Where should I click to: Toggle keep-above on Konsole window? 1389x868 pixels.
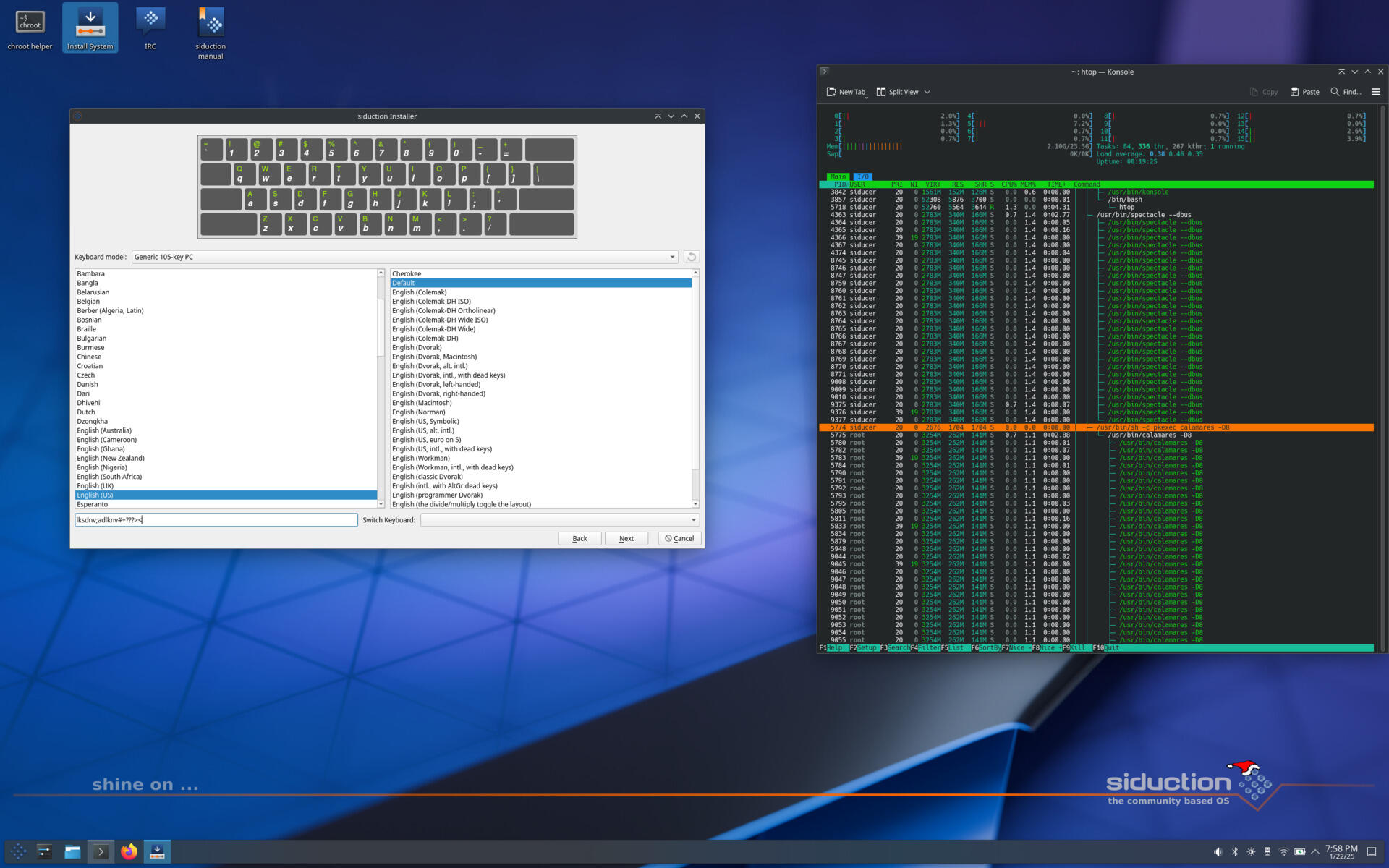(x=1341, y=72)
